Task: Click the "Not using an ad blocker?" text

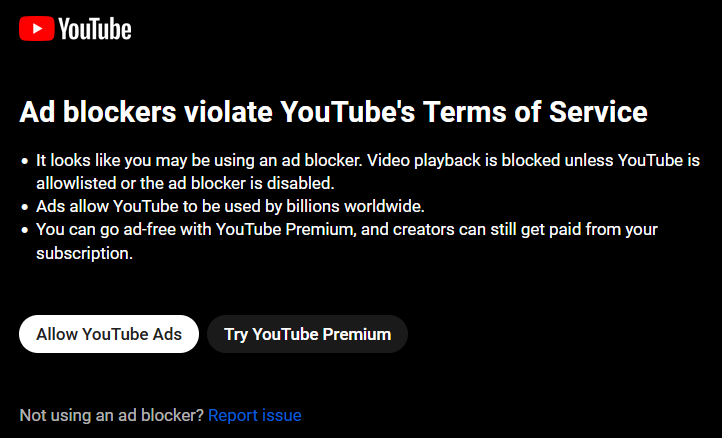Action: click(112, 415)
